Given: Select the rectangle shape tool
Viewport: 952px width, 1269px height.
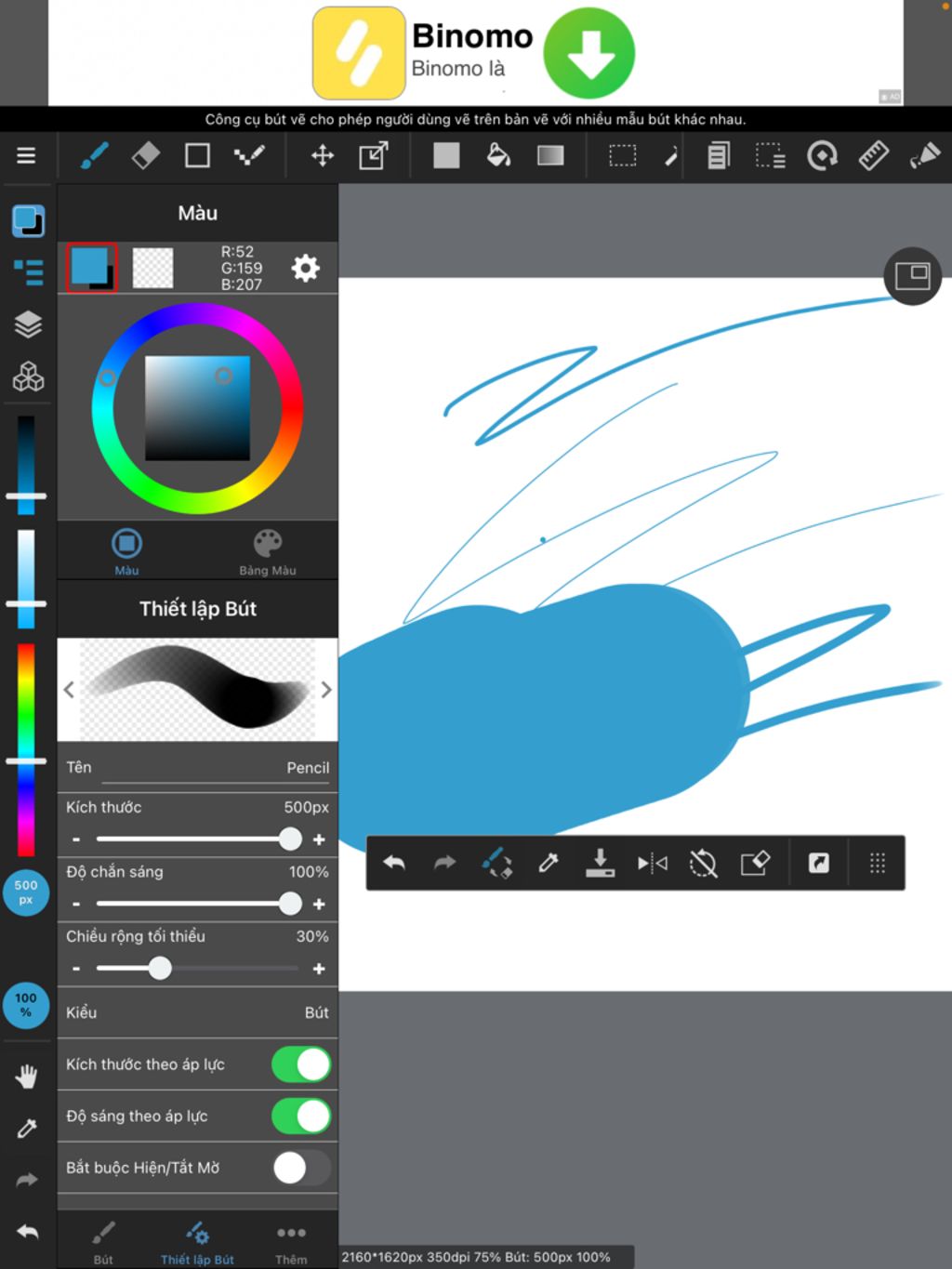Looking at the screenshot, I should click(x=197, y=155).
